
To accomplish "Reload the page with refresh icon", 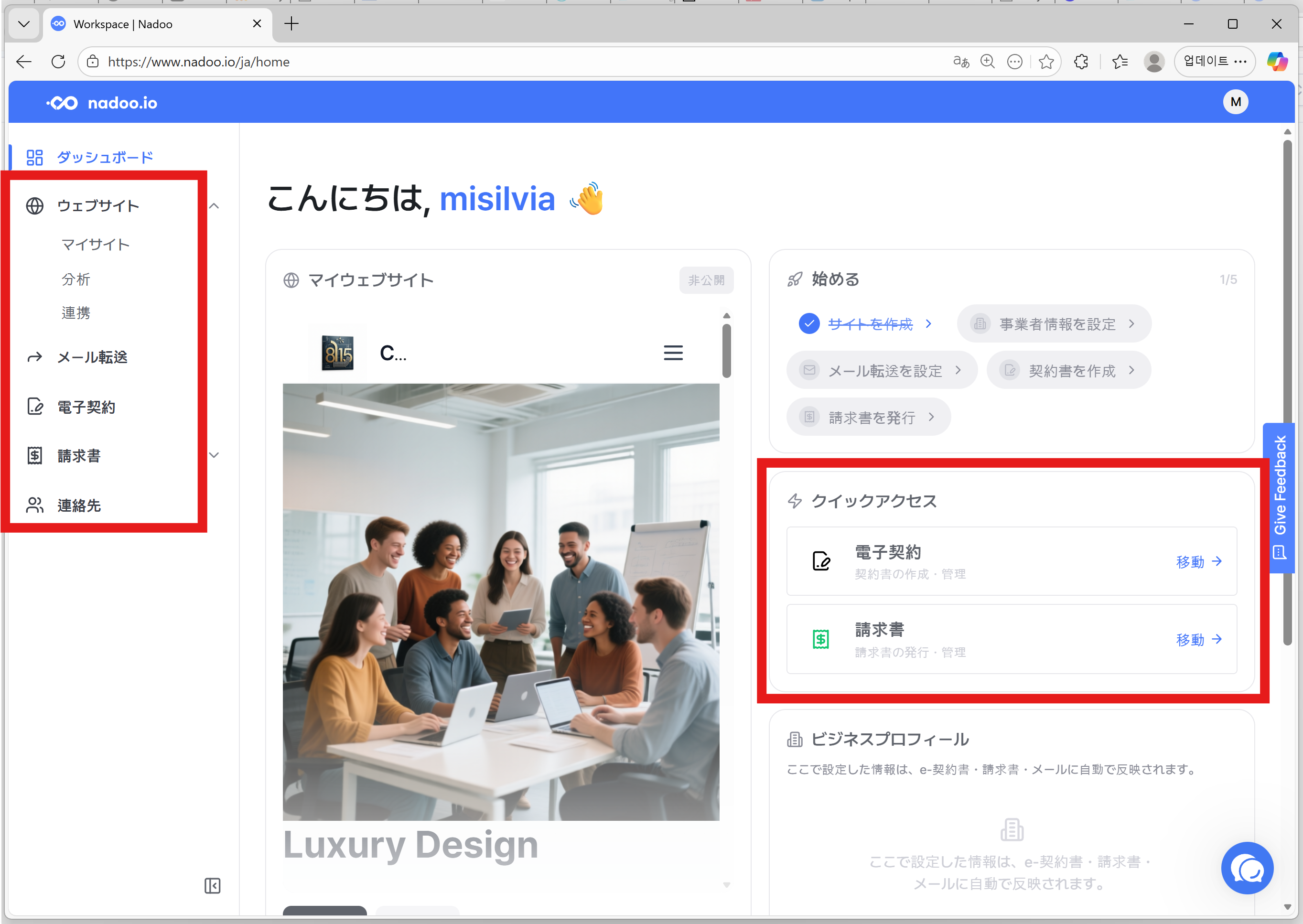I will click(58, 62).
